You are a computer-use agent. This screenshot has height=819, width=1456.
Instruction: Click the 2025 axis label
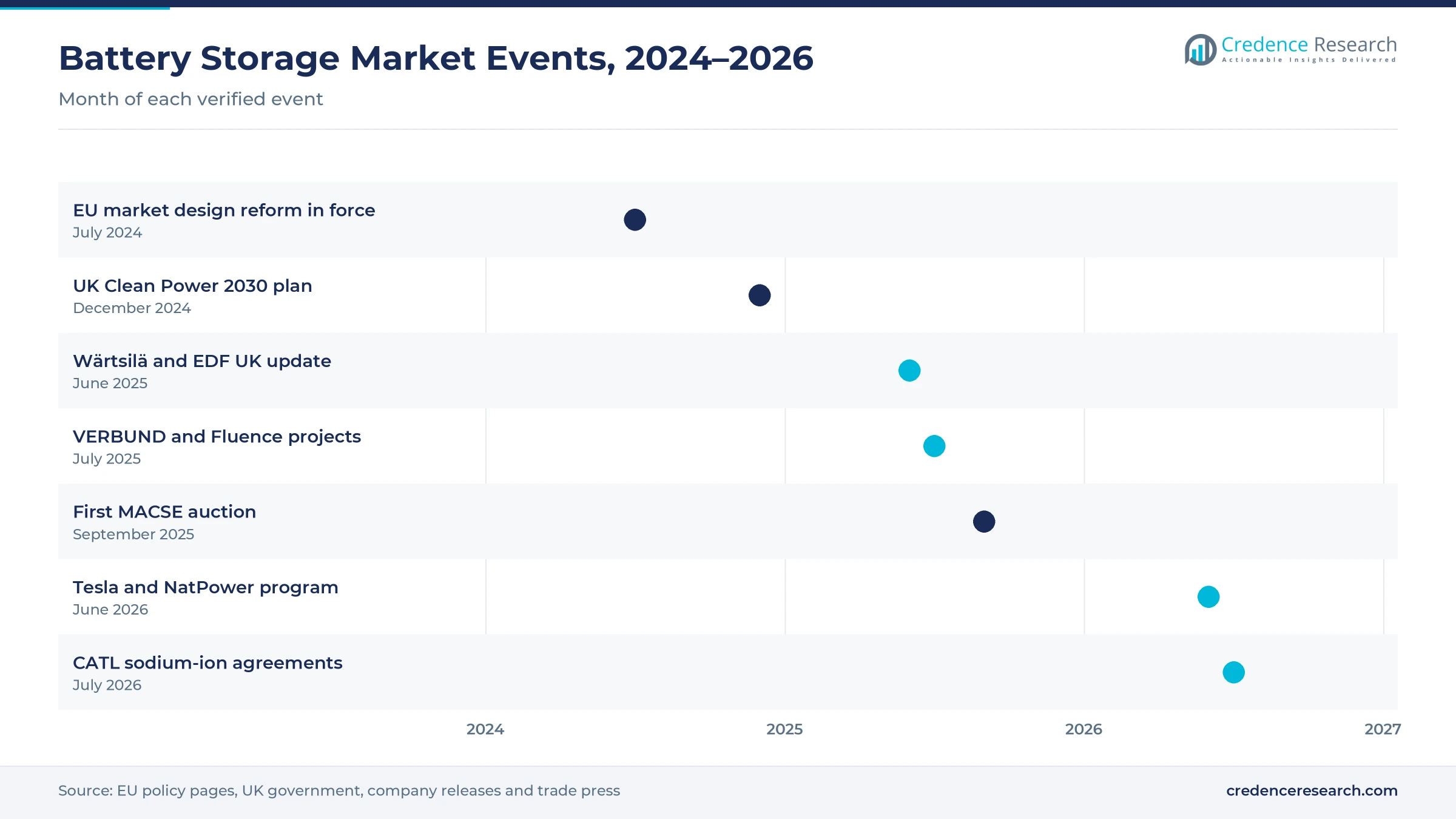pyautogui.click(x=784, y=729)
